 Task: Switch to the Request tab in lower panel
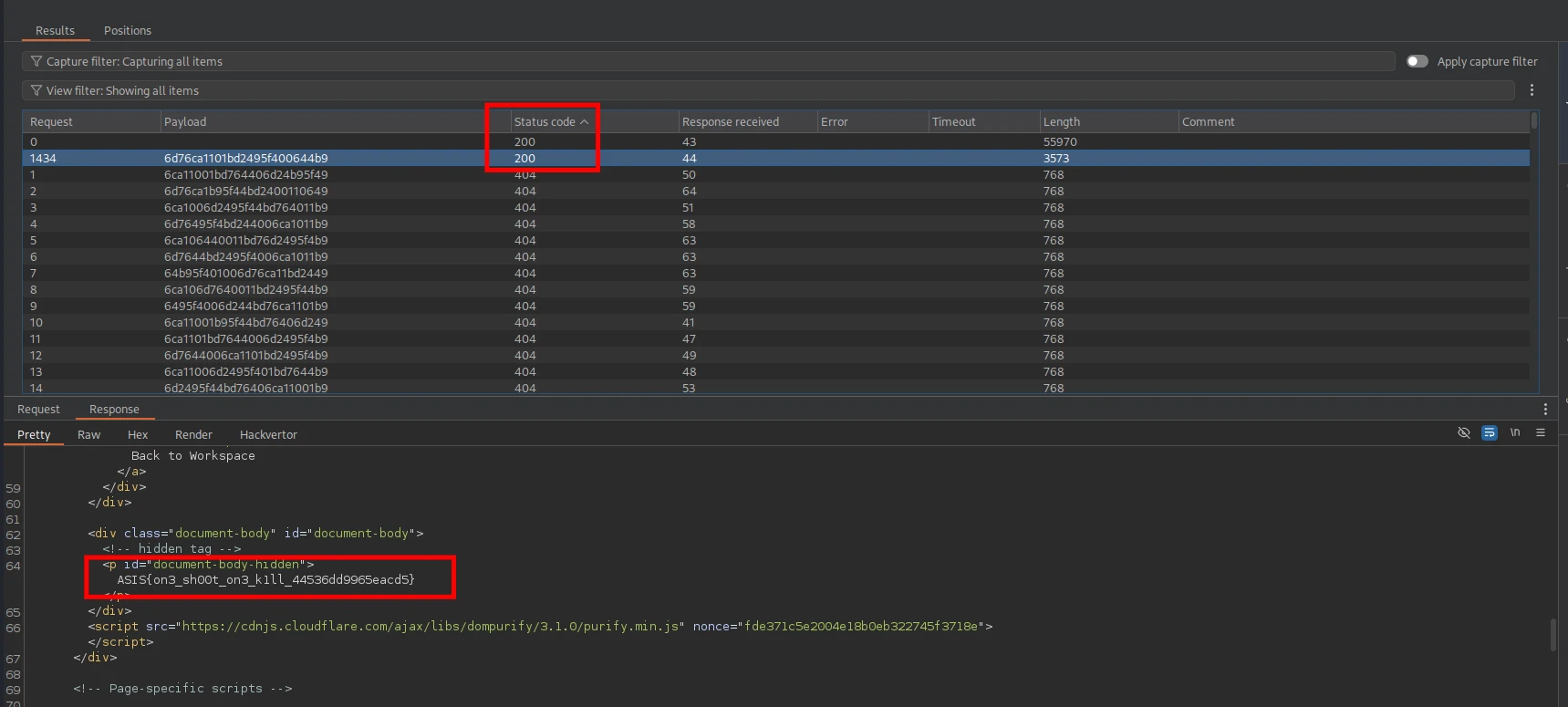[x=38, y=410]
